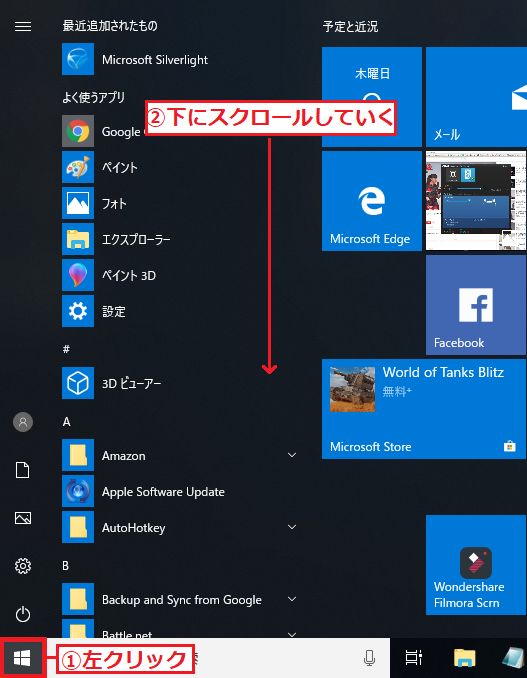This screenshot has height=678, width=527.
Task: Open Documents icon in Start sidebar
Action: (23, 470)
